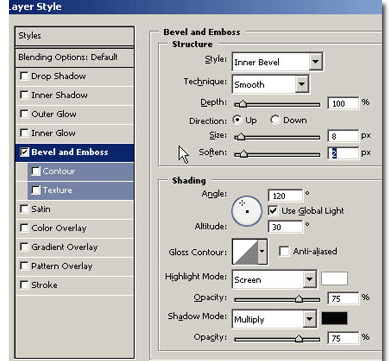The image size is (390, 361).
Task: Click the Altitude value field
Action: coord(285,227)
